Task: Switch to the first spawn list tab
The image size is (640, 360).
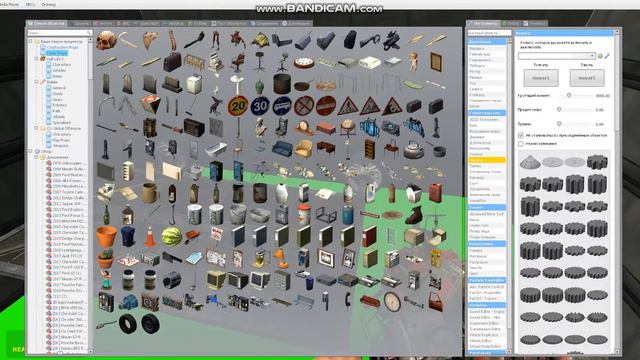Action: point(47,24)
